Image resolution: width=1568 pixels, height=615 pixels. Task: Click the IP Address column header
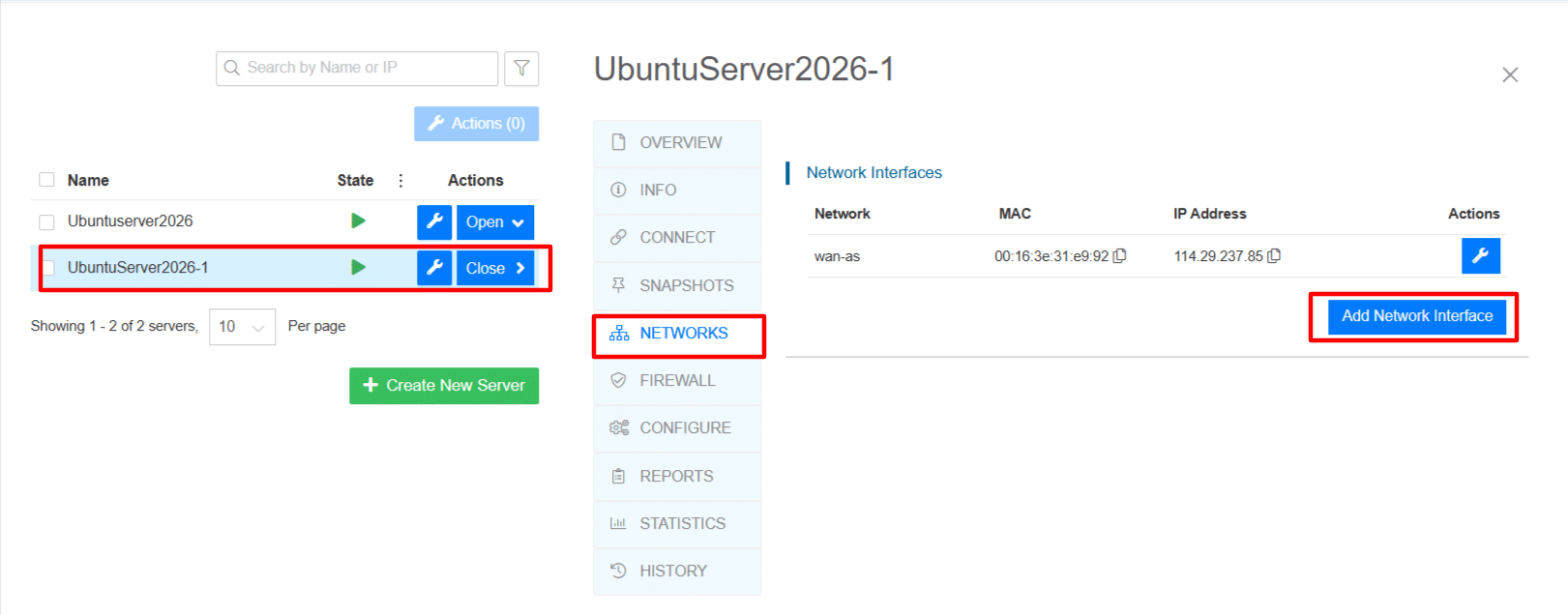click(x=1209, y=214)
